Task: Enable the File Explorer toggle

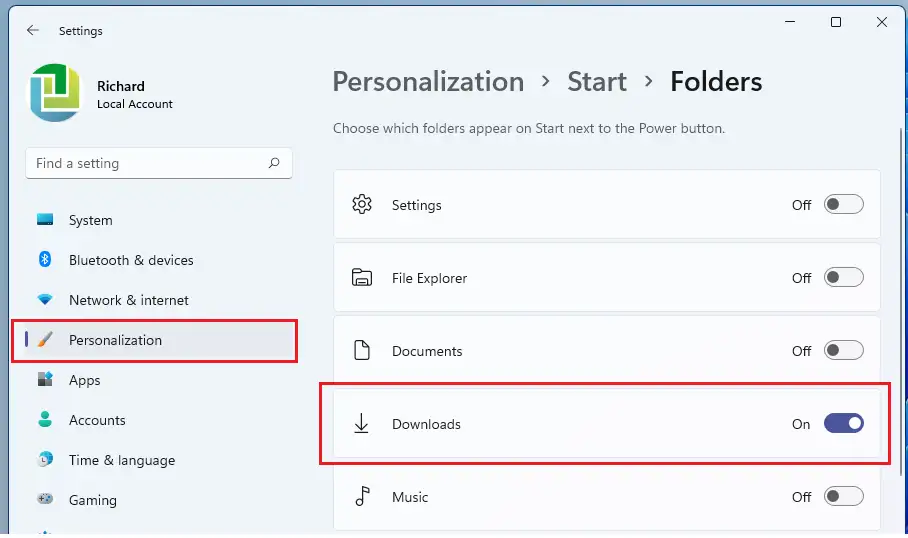Action: [x=844, y=277]
